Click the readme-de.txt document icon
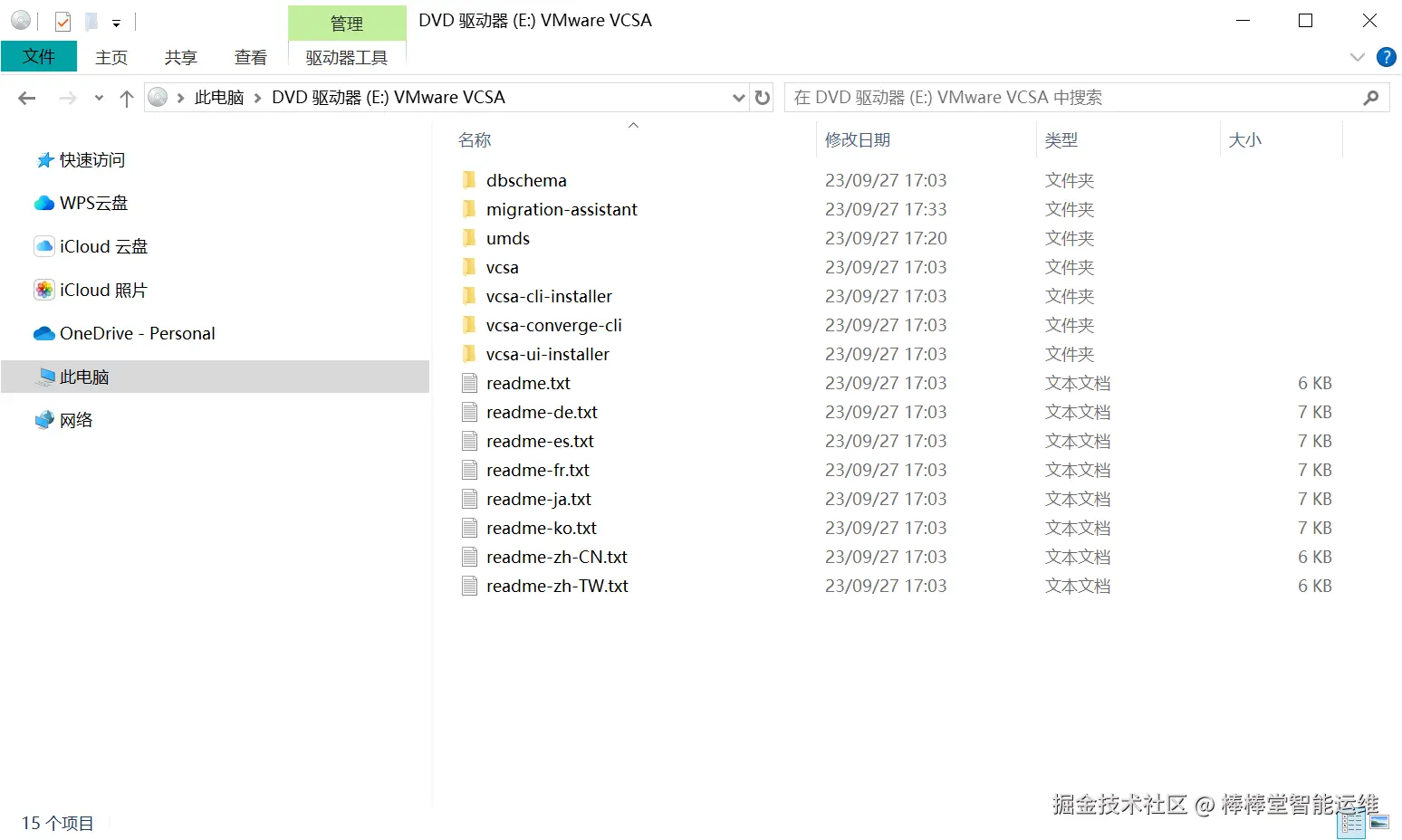The width and height of the screenshot is (1402, 840). tap(469, 412)
